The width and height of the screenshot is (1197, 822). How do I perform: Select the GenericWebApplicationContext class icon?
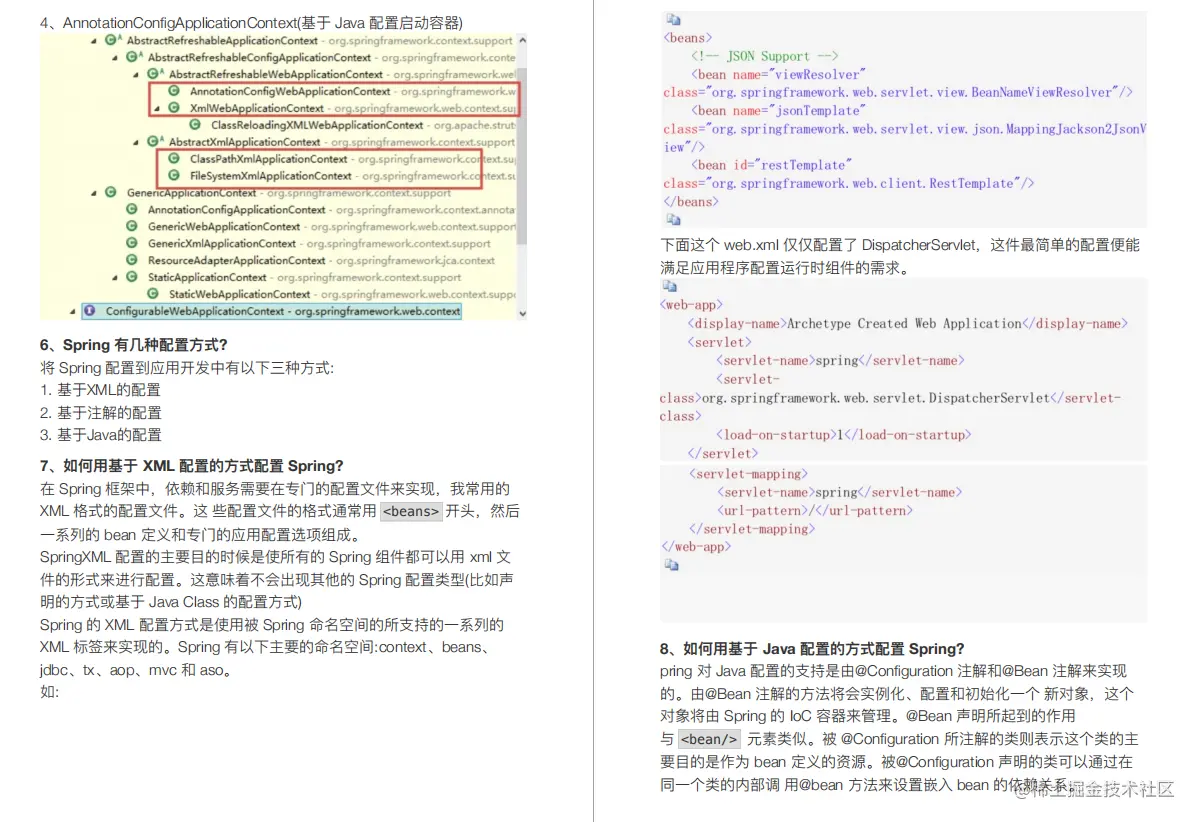tap(132, 226)
